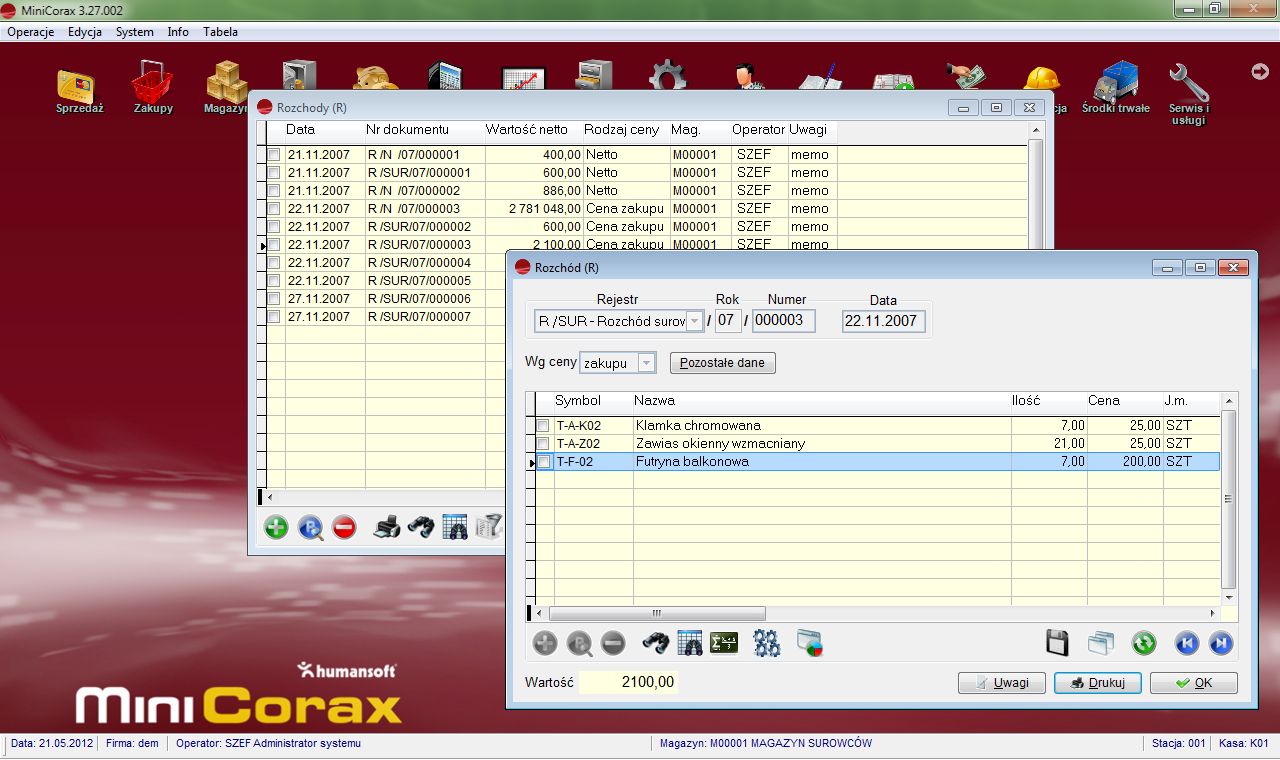1280x760 pixels.
Task: Click the window with pie chart icon
Action: coord(810,643)
